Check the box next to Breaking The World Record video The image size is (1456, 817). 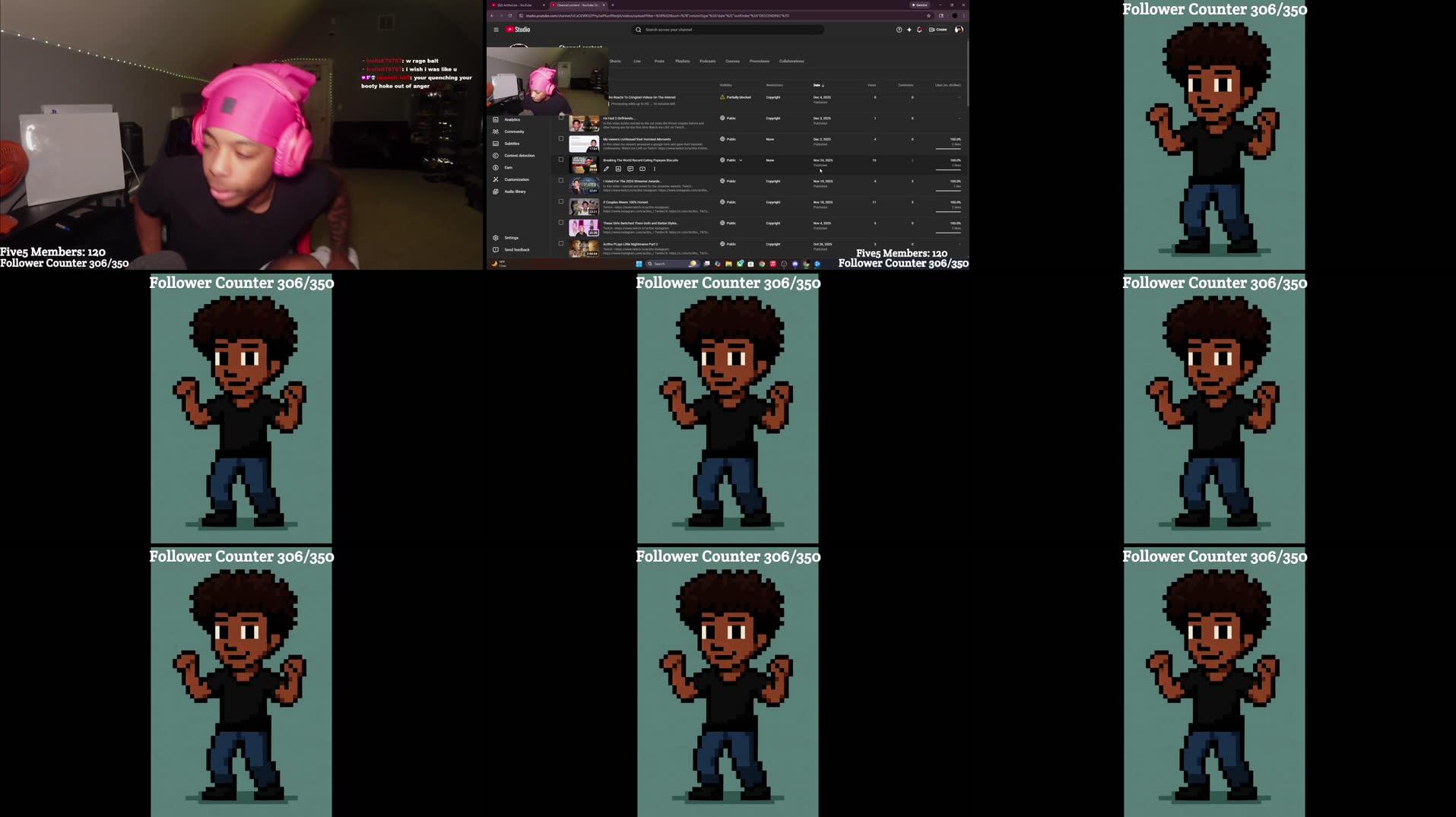560,160
